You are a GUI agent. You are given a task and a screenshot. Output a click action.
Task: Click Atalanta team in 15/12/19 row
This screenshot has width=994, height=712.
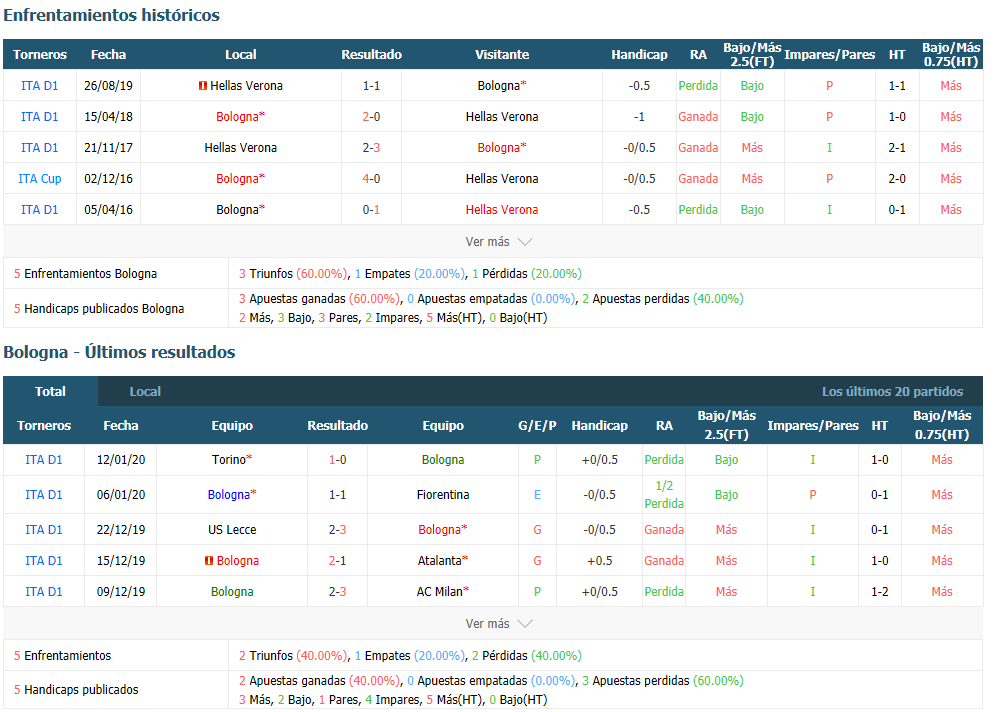443,560
